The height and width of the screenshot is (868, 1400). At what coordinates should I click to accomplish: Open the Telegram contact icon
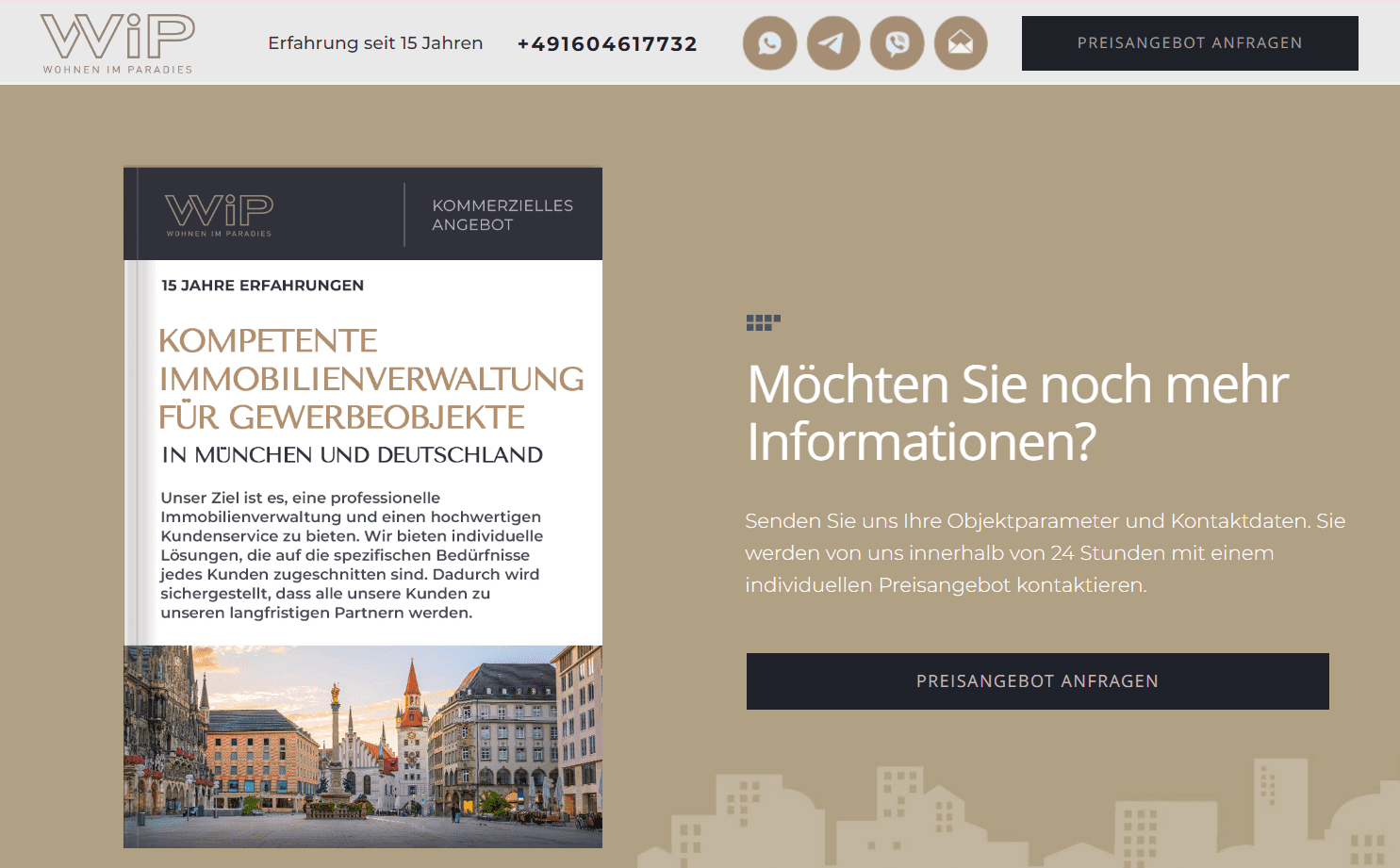pos(833,43)
